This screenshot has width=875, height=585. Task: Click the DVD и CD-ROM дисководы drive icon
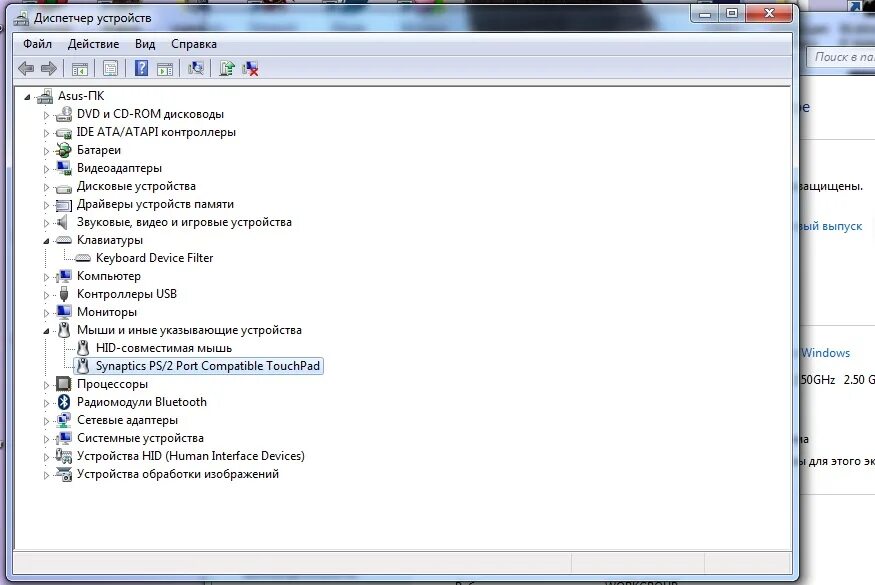pyautogui.click(x=64, y=114)
